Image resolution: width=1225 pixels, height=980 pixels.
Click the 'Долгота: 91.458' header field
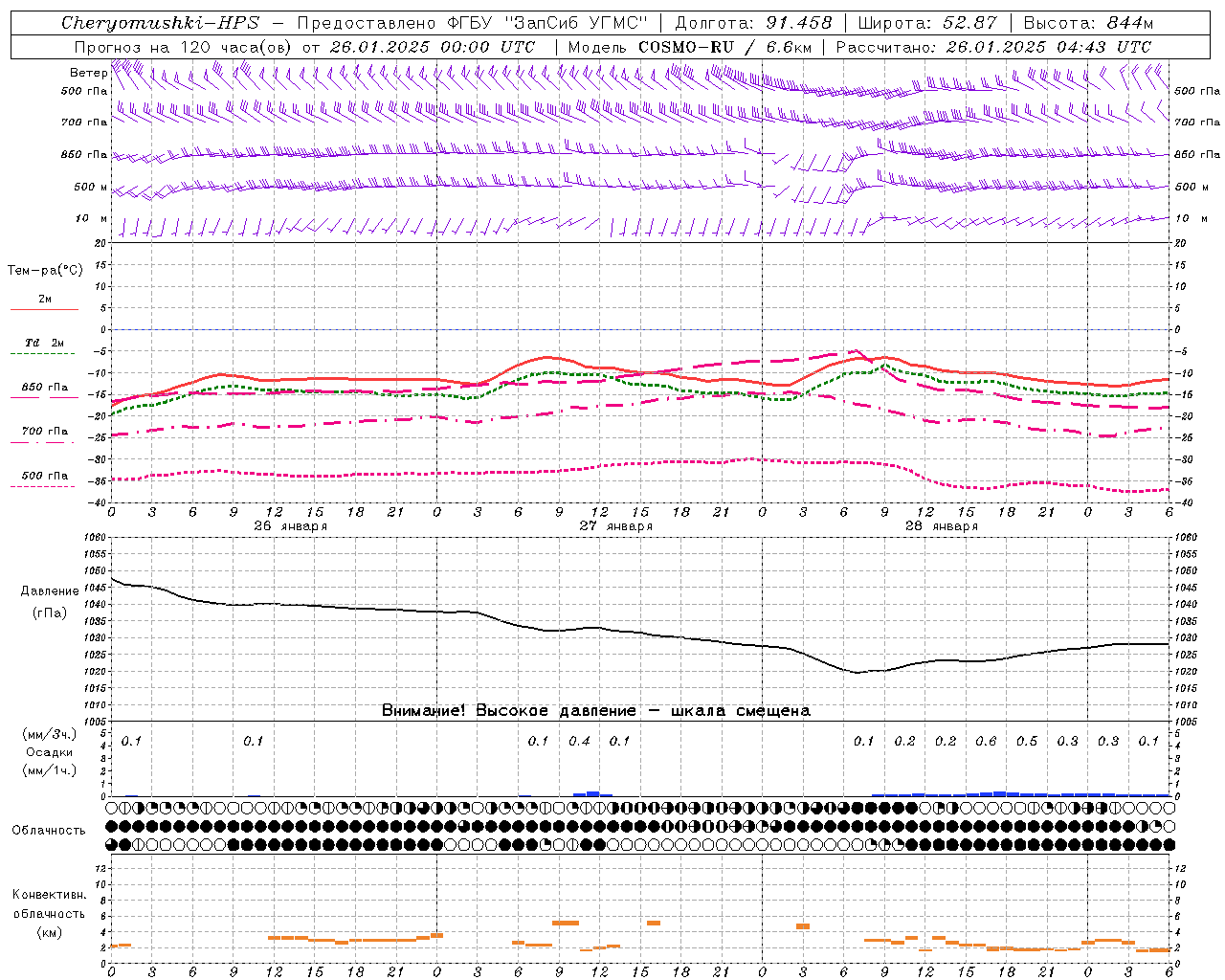tap(753, 23)
